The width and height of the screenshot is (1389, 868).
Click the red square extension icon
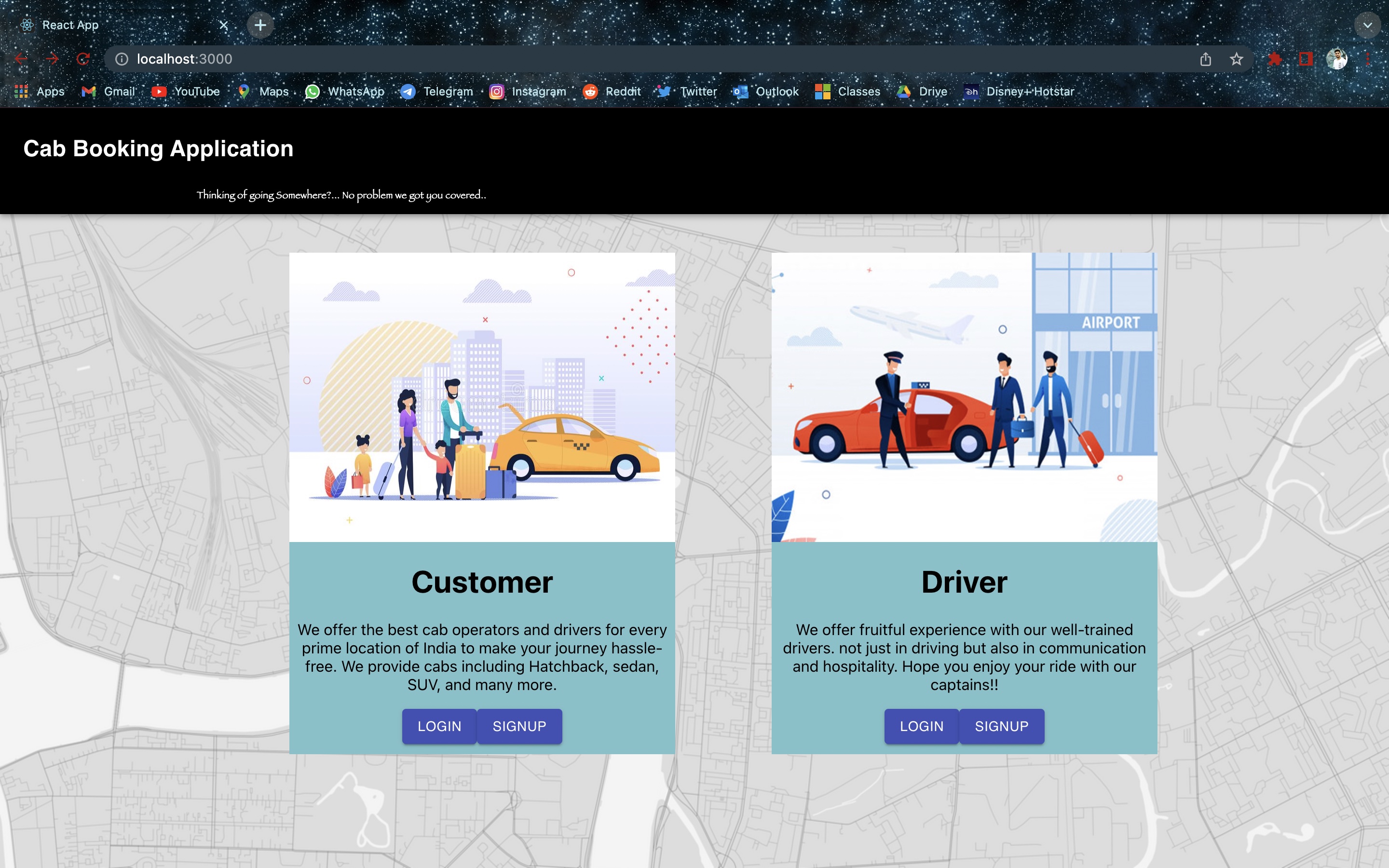(1306, 59)
